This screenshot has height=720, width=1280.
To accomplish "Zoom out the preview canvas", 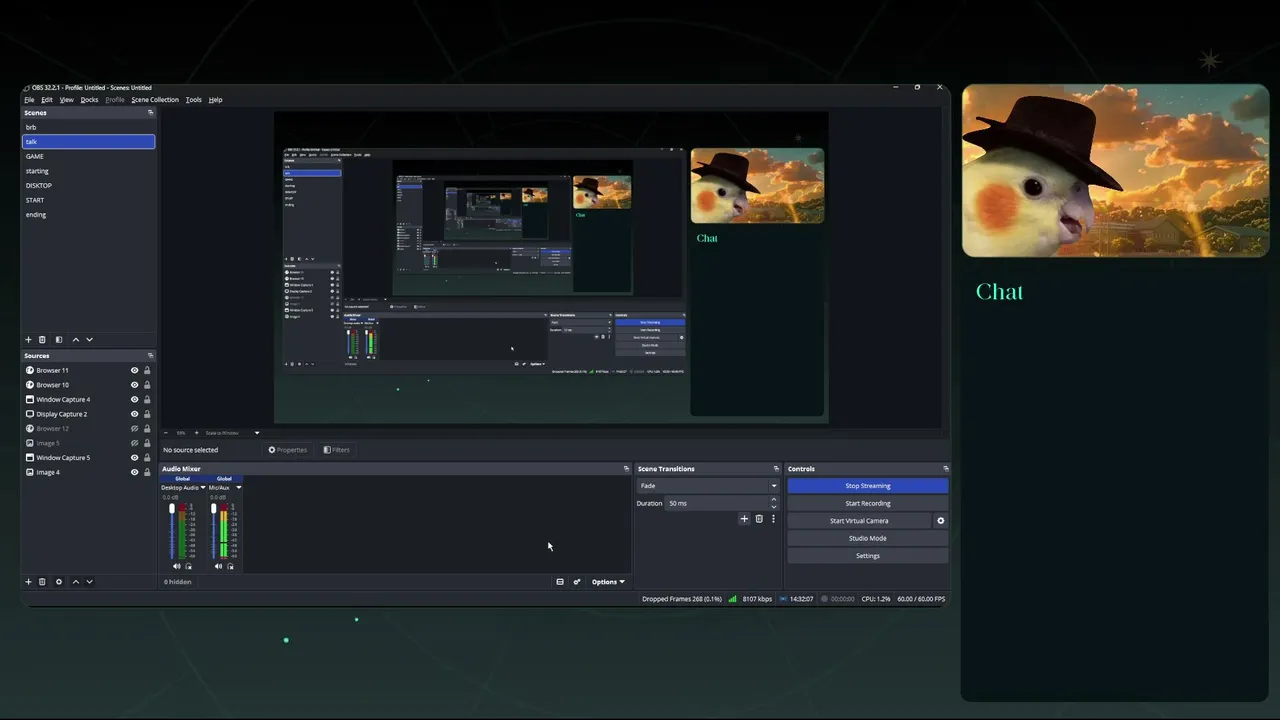I will pos(166,433).
